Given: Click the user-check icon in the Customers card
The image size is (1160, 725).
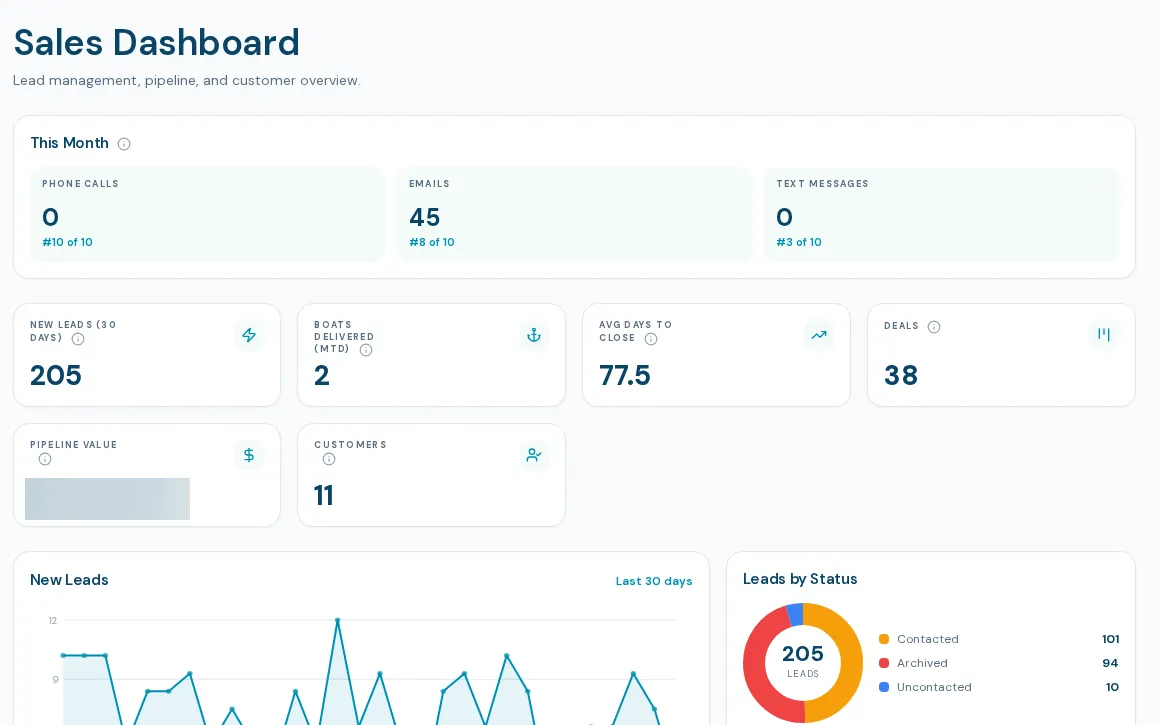Looking at the screenshot, I should pyautogui.click(x=534, y=455).
